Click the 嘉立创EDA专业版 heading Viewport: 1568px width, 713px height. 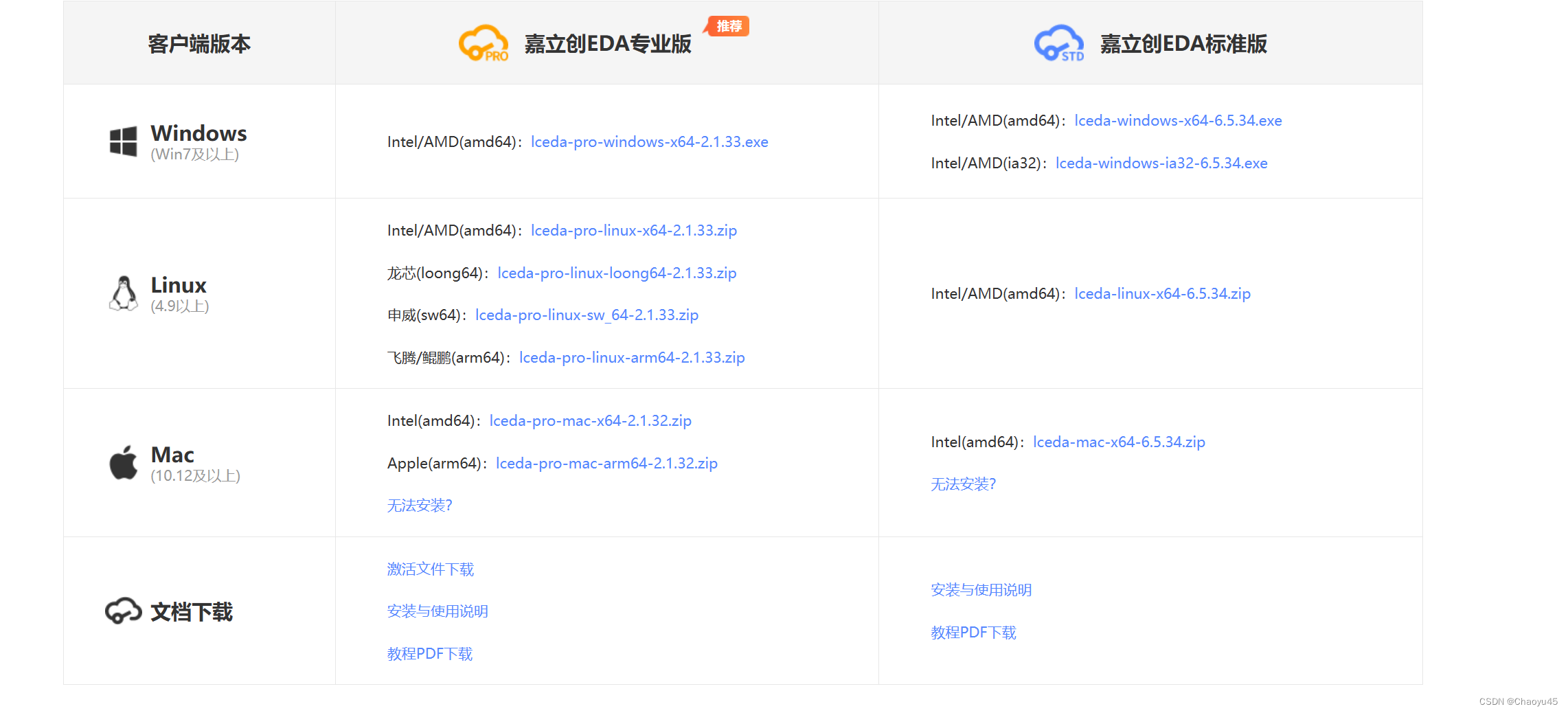(608, 43)
